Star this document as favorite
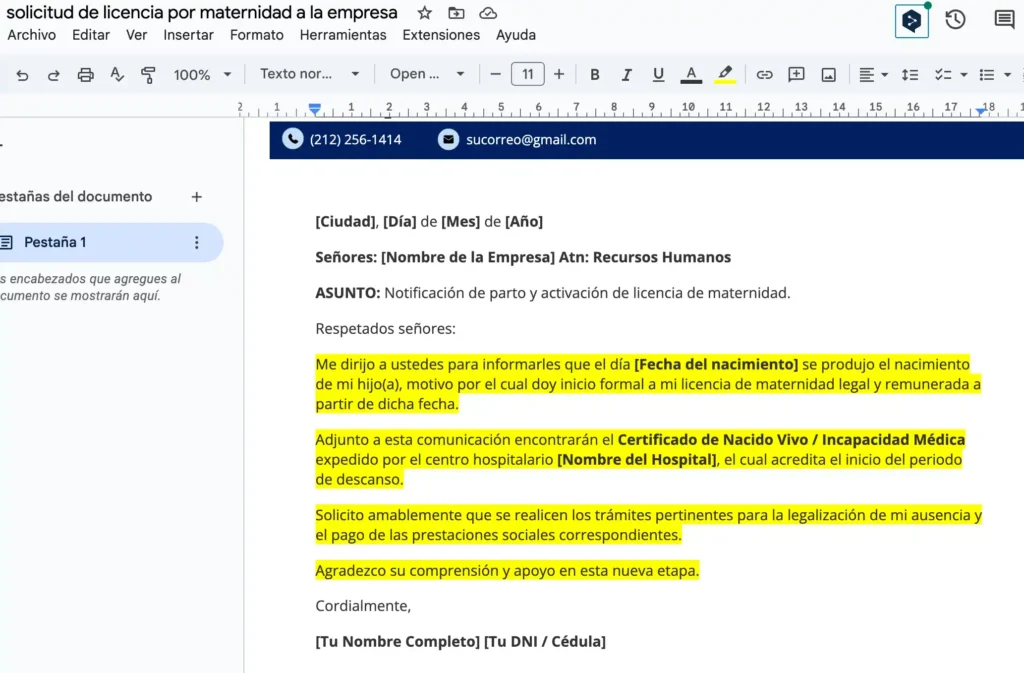Viewport: 1024px width, 673px height. tap(425, 13)
